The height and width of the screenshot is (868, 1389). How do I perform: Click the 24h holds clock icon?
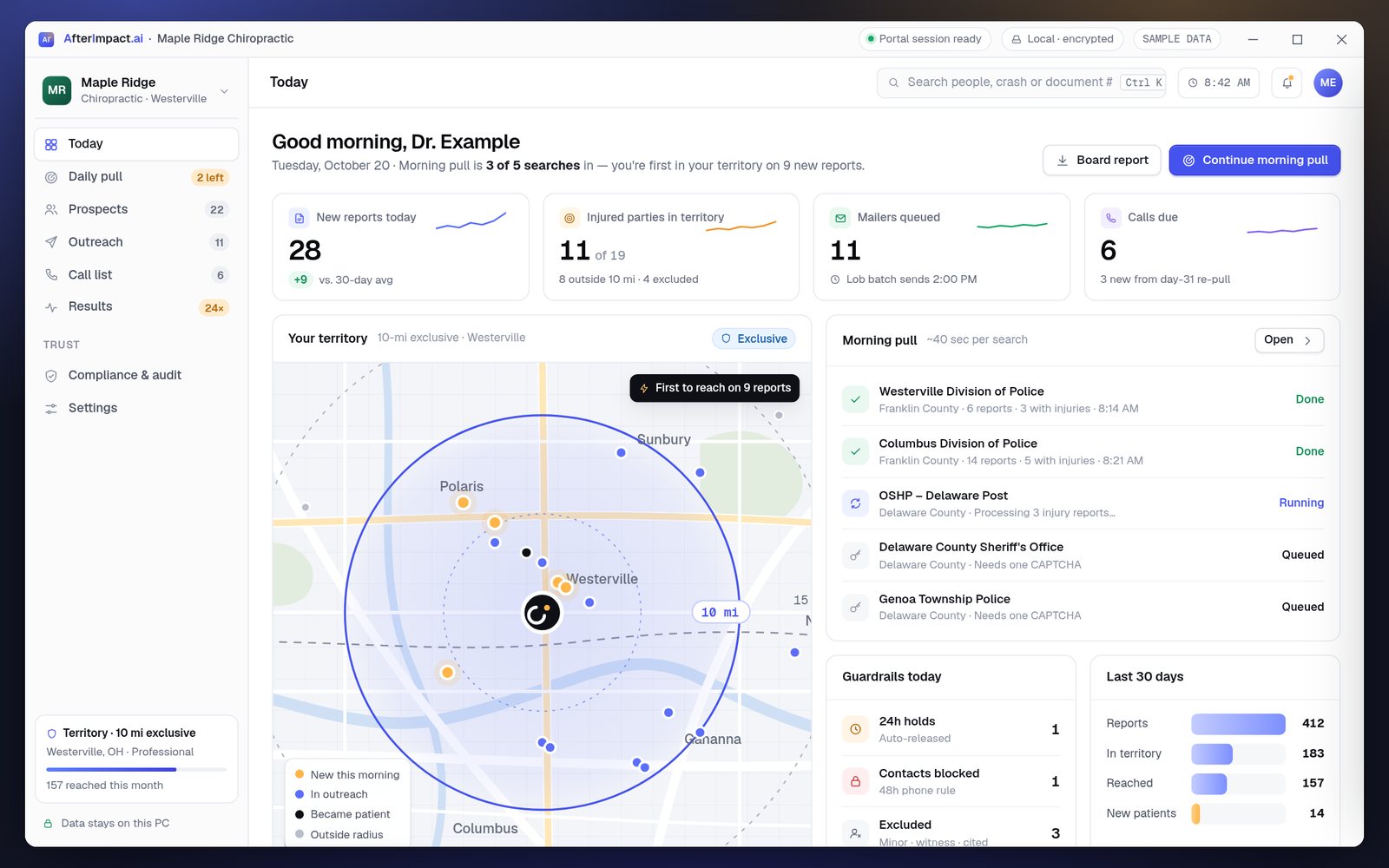pos(855,729)
